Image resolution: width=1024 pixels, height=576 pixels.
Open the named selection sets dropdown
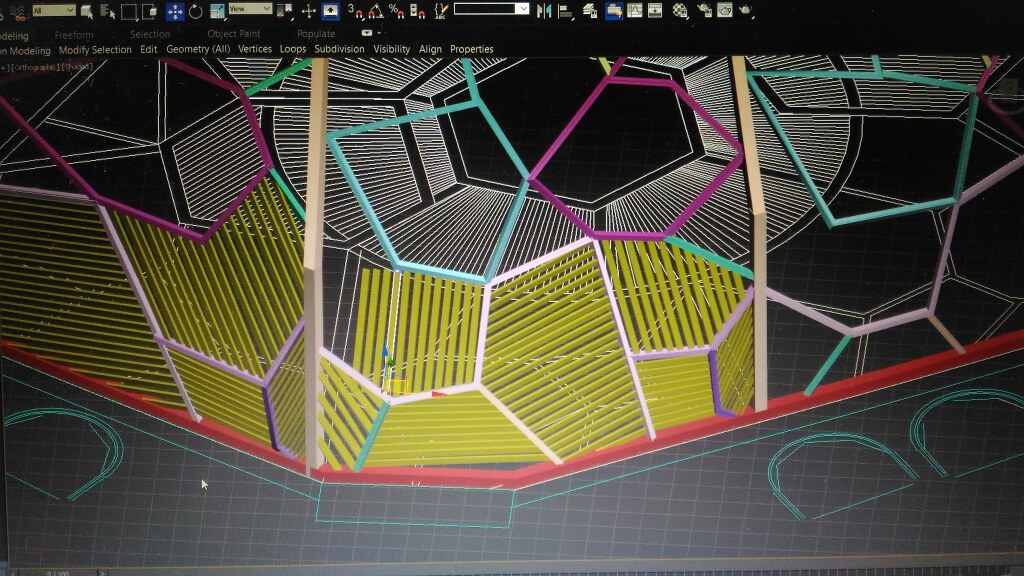(491, 9)
